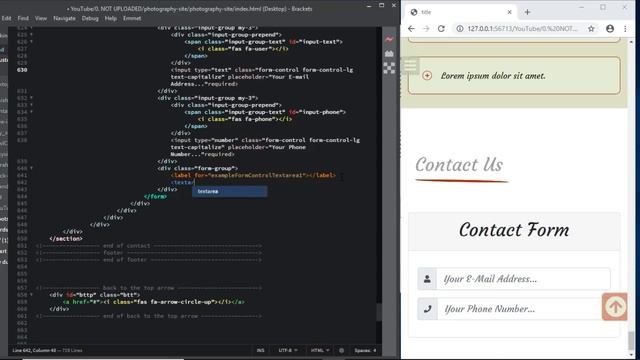The width and height of the screenshot is (640, 360).
Task: Minimize the Brackets window
Action: [369, 6]
